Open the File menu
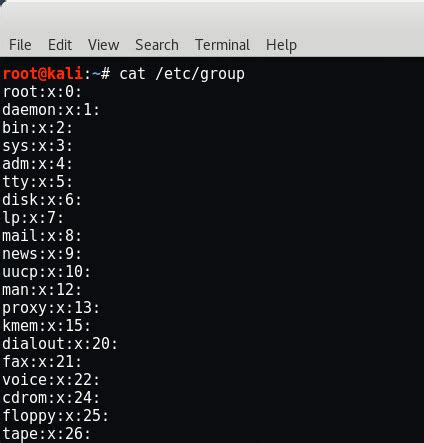The height and width of the screenshot is (443, 424). click(x=20, y=45)
